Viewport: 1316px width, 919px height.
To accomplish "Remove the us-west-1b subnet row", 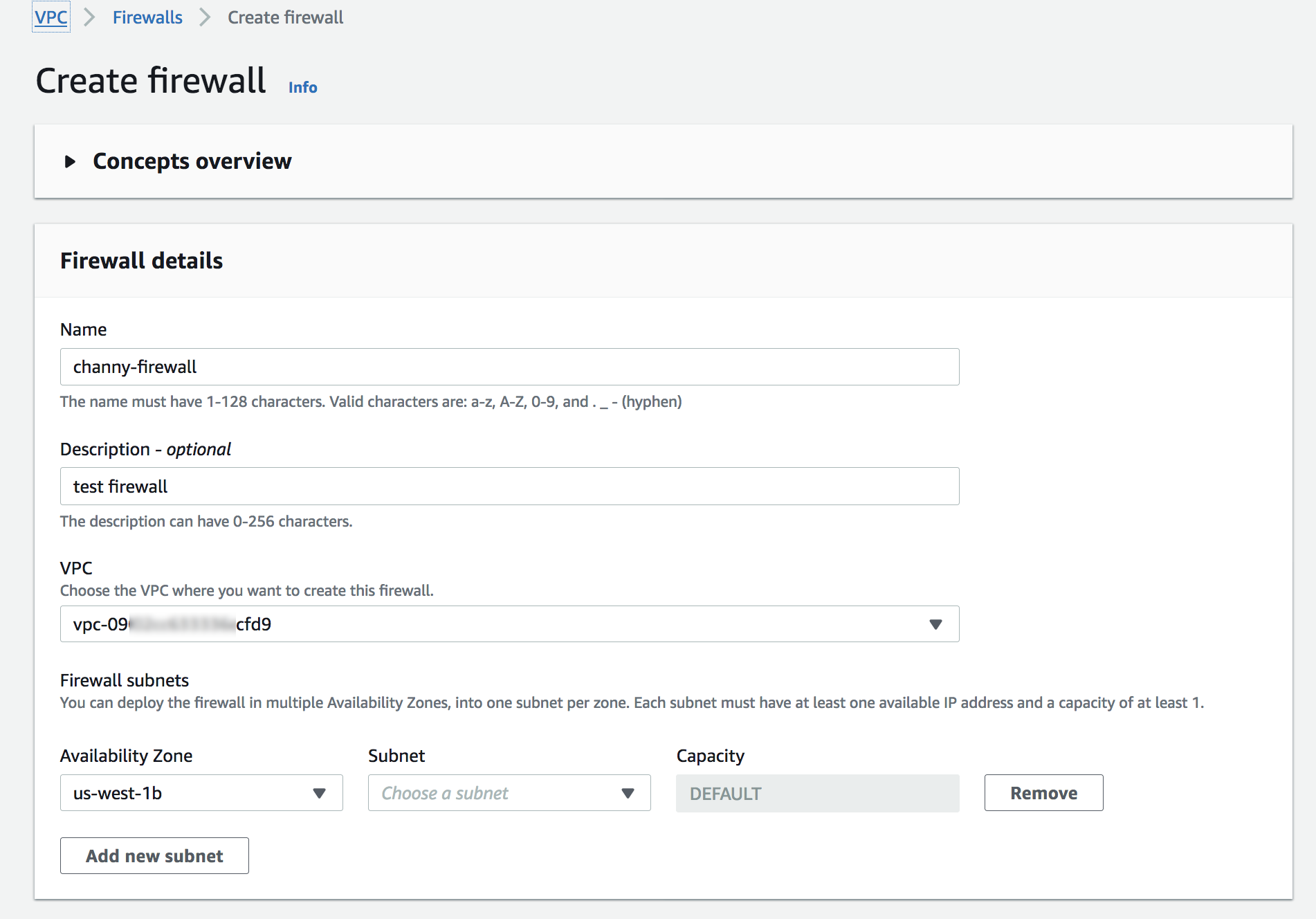I will pos(1043,793).
